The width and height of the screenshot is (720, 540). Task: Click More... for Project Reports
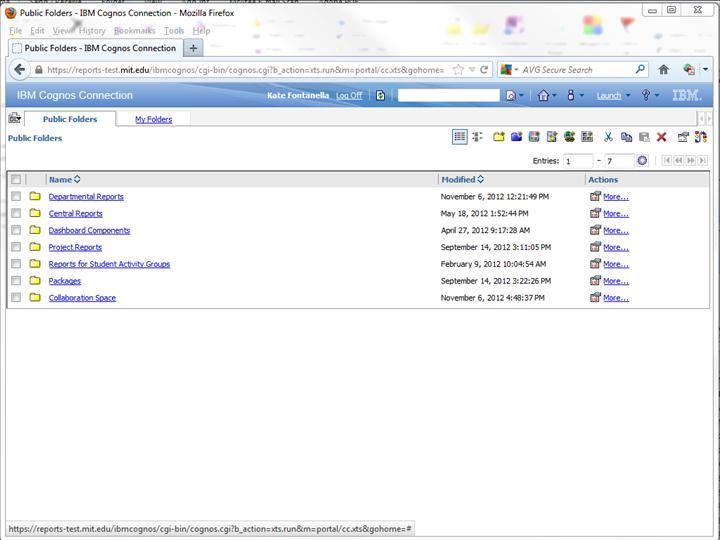pyautogui.click(x=615, y=247)
